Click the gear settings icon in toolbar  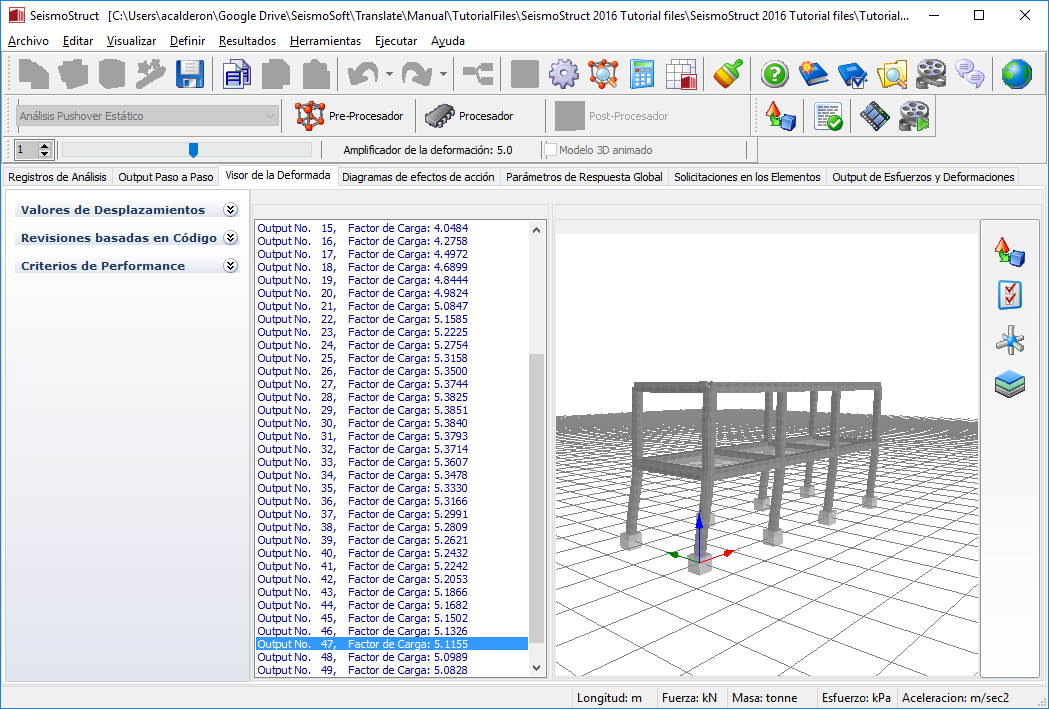pos(564,74)
